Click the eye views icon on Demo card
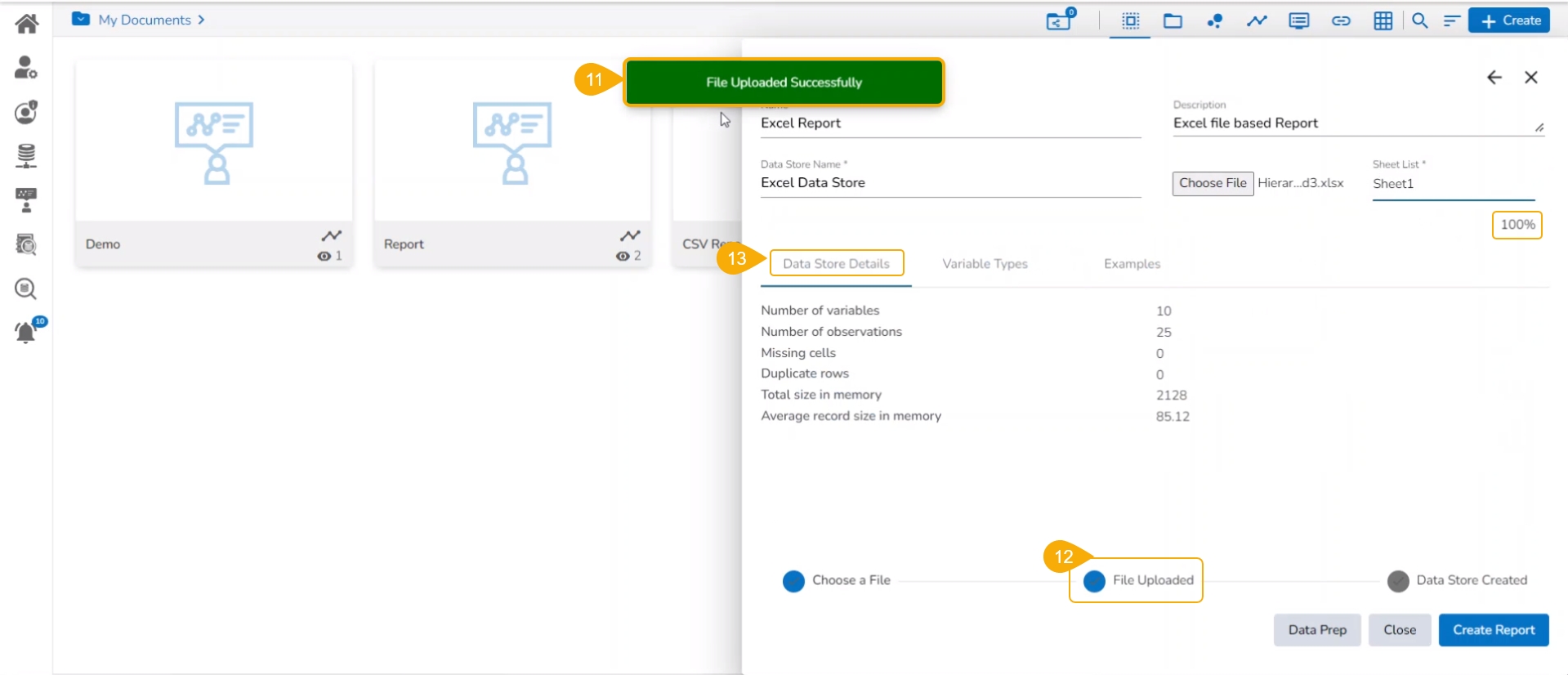This screenshot has width=1568, height=675. pyautogui.click(x=324, y=257)
